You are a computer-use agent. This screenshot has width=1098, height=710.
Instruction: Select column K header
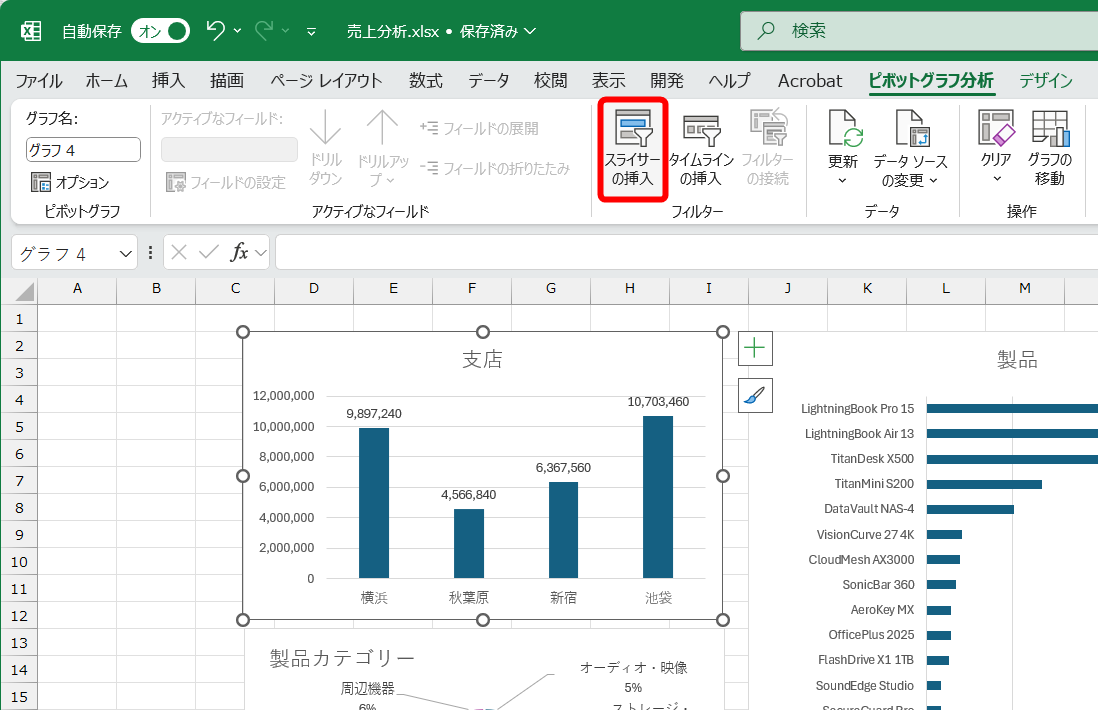pos(867,288)
